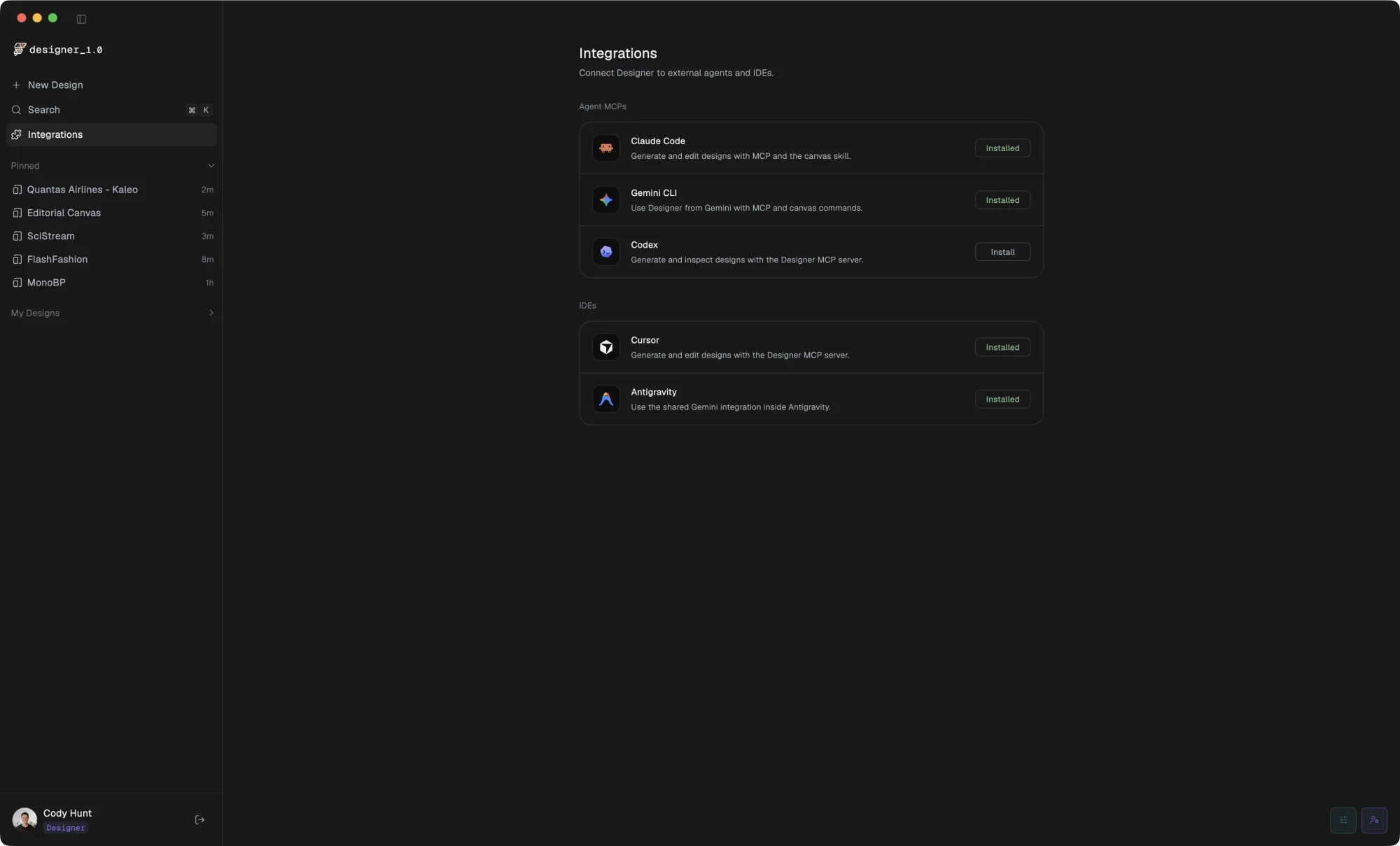
Task: Click the Claude Code integration icon
Action: pyautogui.click(x=606, y=148)
